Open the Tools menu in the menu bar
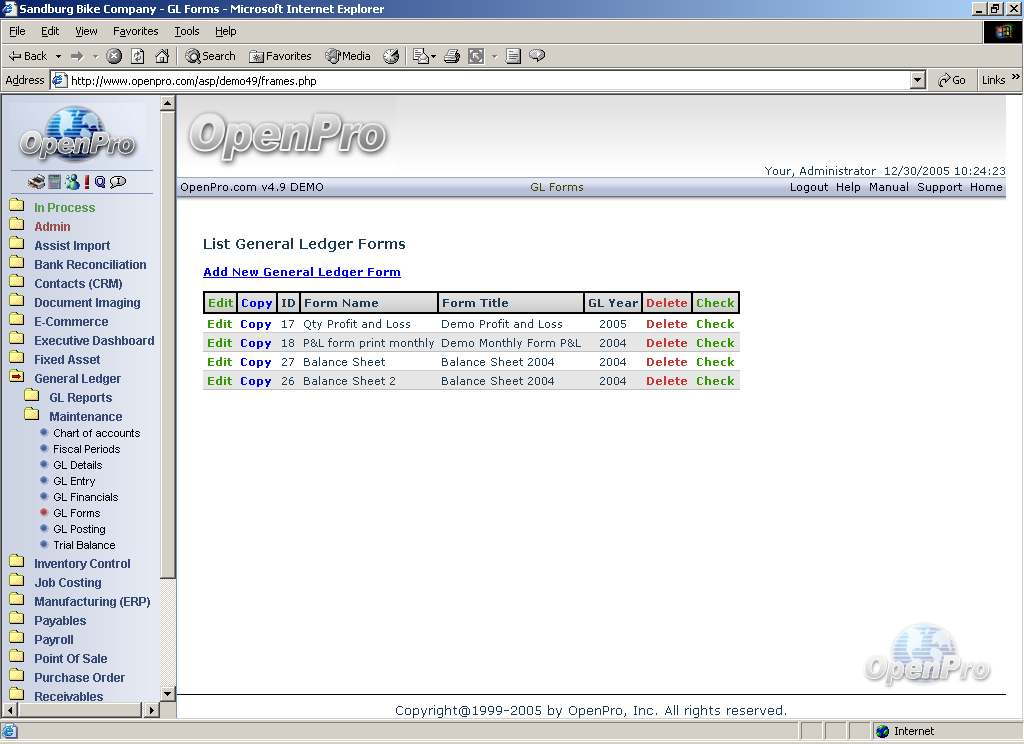Image resolution: width=1024 pixels, height=744 pixels. (x=187, y=31)
